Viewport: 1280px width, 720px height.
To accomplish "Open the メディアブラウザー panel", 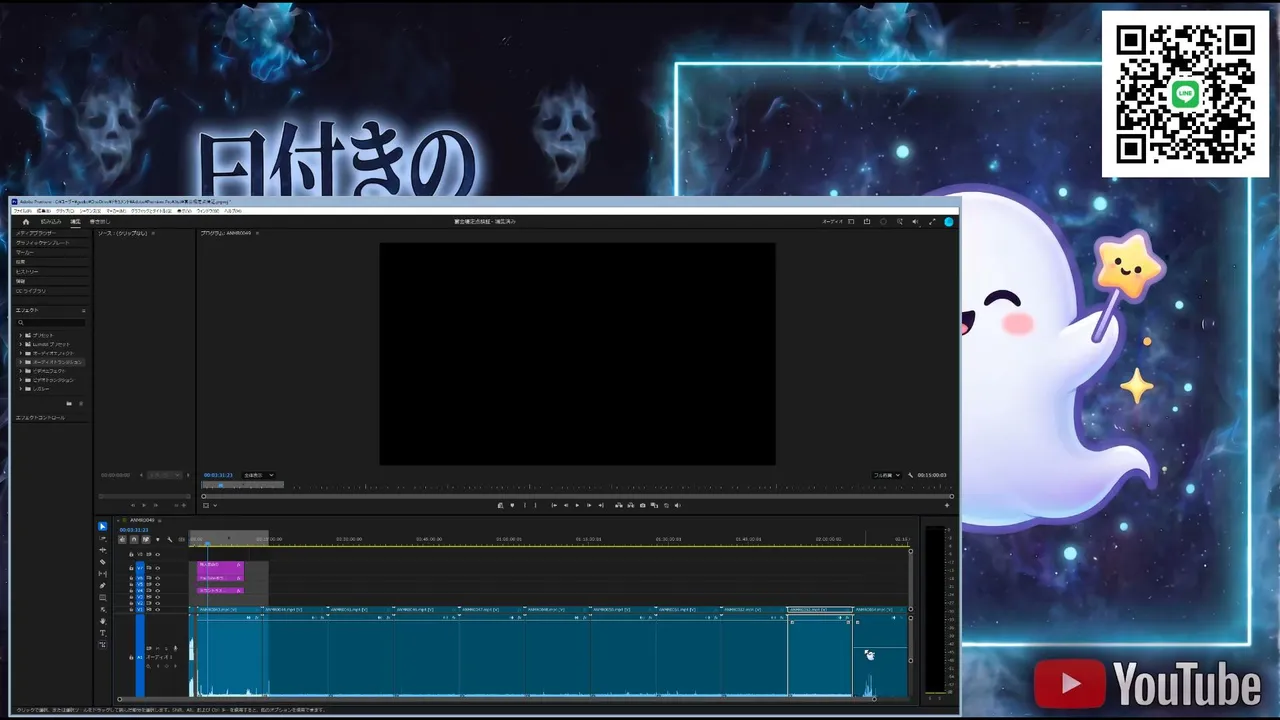I will point(36,233).
